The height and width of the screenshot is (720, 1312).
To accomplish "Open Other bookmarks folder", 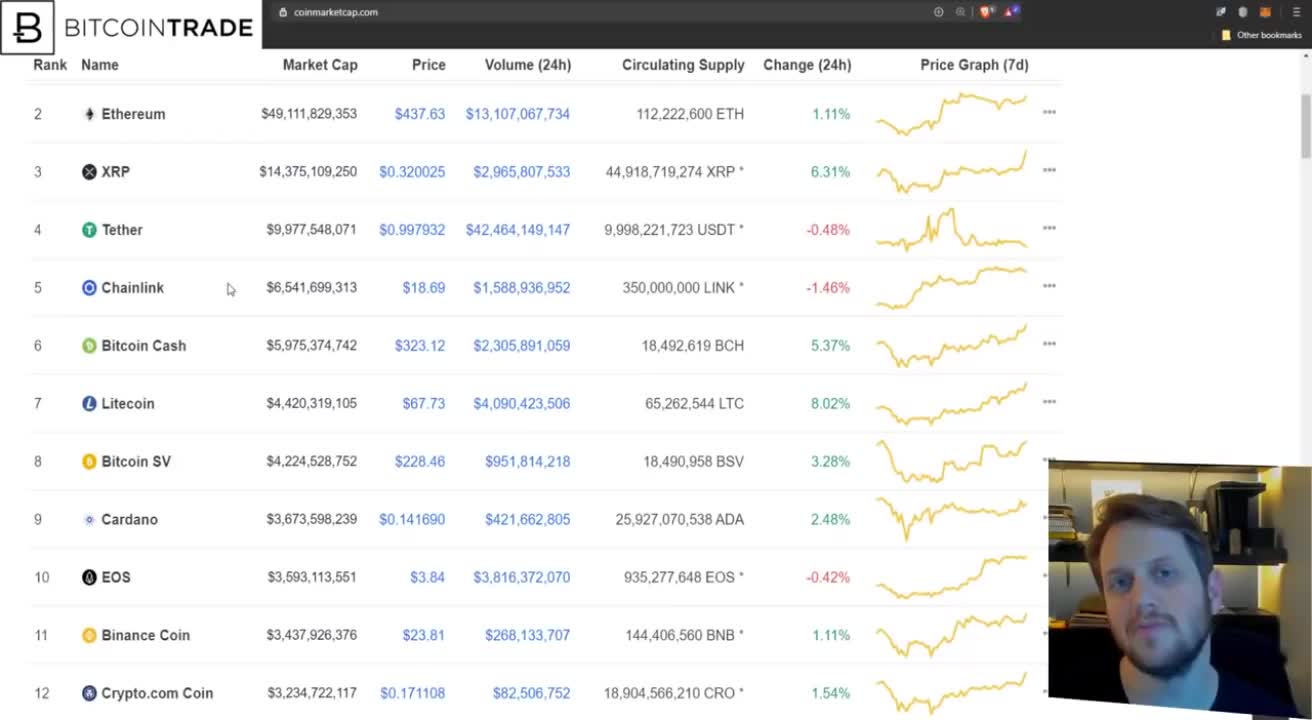I will coord(1262,35).
